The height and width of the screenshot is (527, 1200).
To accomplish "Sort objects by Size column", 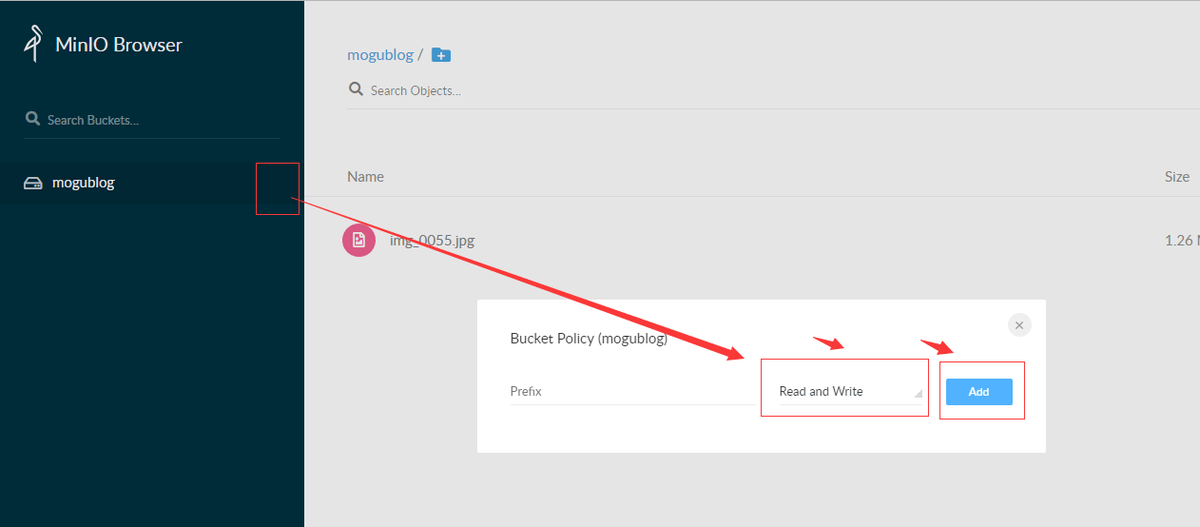I will point(1177,176).
